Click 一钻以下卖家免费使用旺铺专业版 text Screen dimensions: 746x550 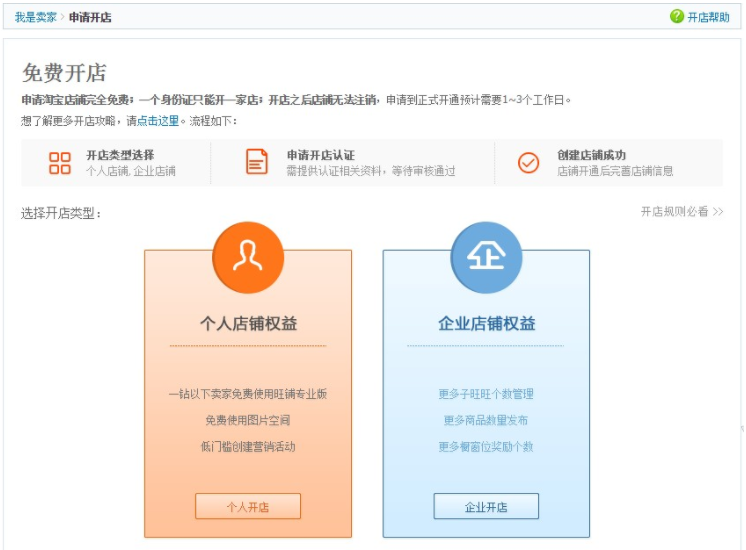pos(248,394)
